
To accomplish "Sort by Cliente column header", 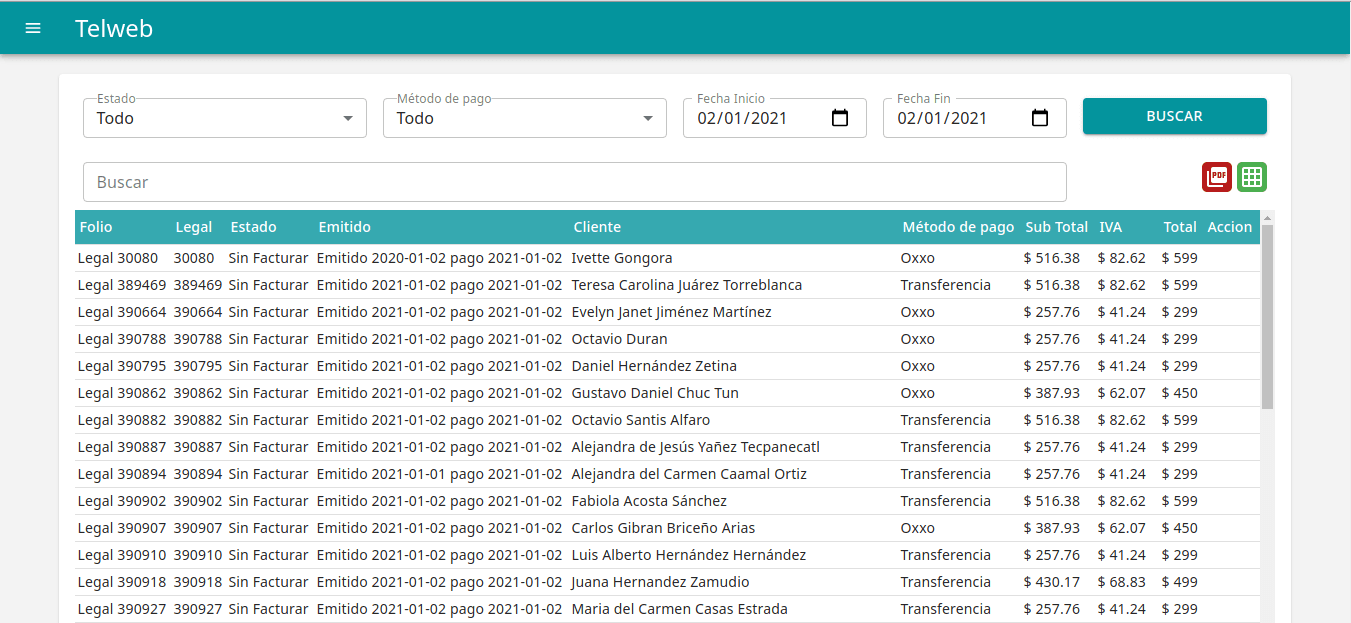I will pyautogui.click(x=597, y=227).
